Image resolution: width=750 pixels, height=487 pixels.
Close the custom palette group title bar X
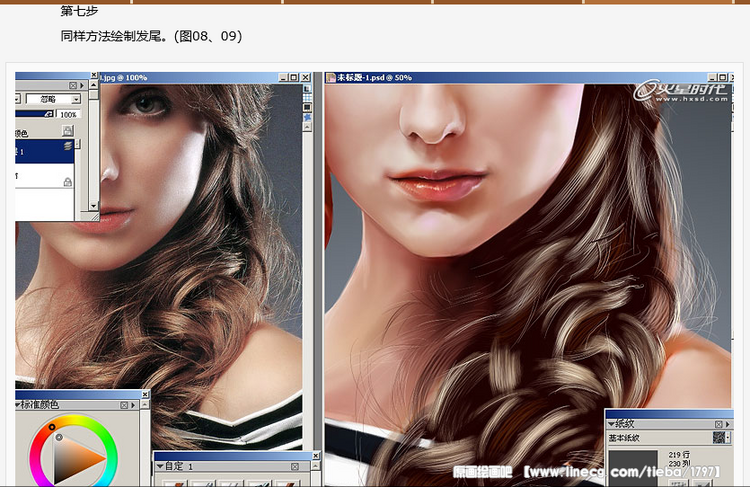tap(316, 456)
